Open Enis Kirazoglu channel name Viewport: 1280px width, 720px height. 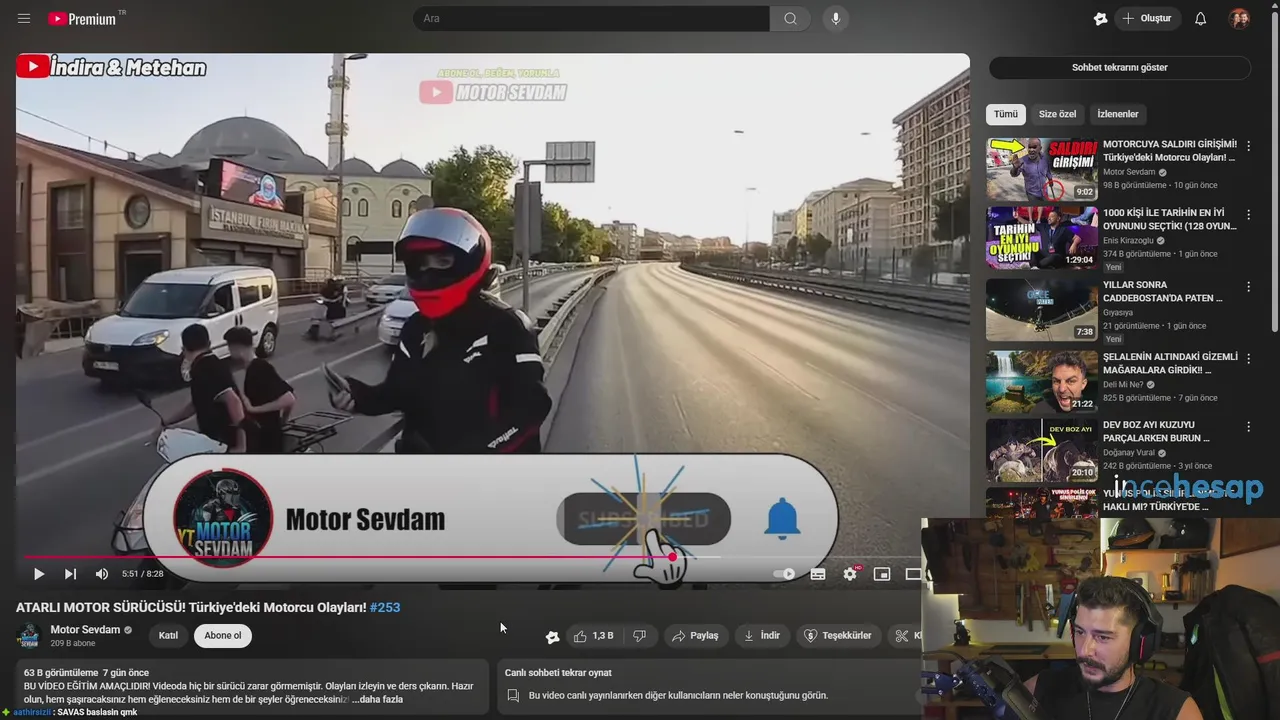coord(1128,241)
